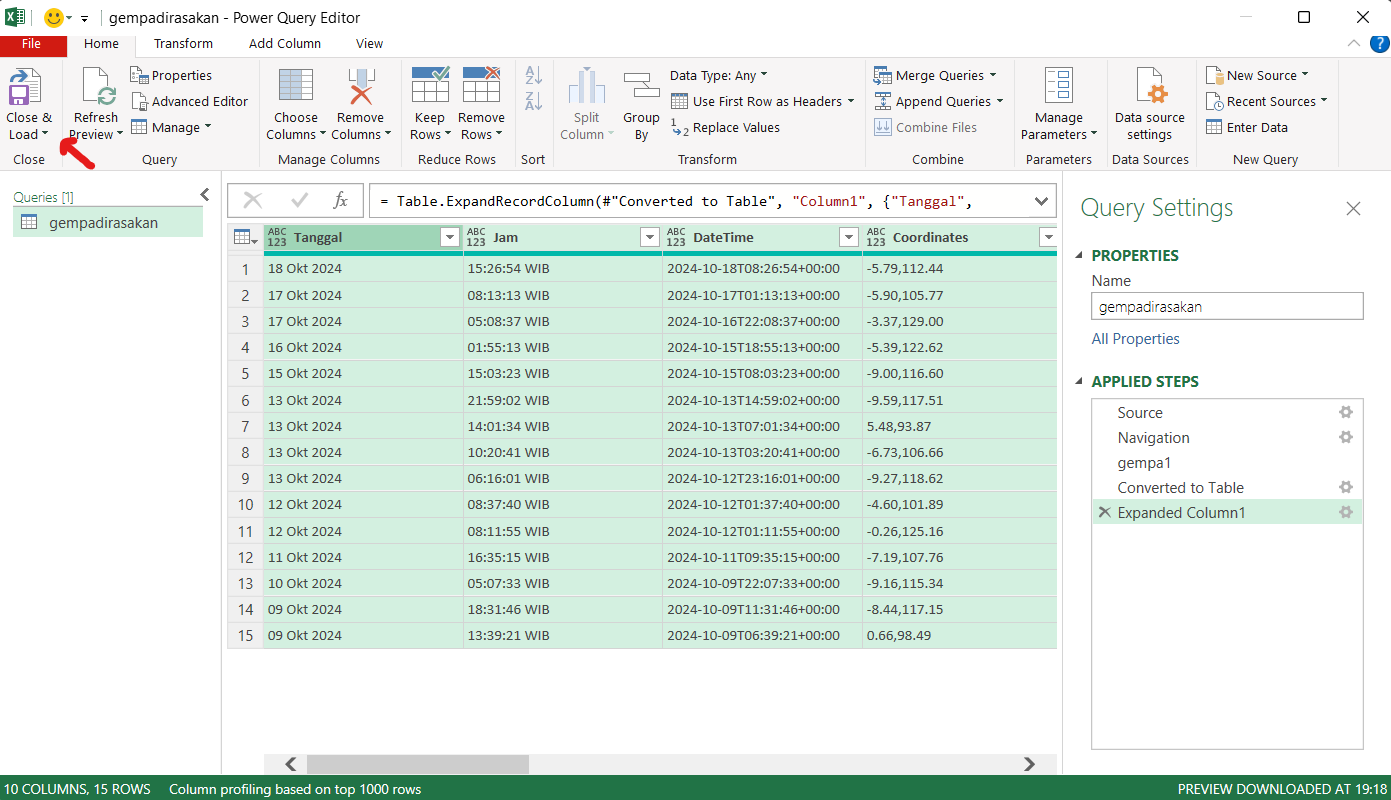Viewport: 1391px width, 800px height.
Task: Select cell -9.27,118.62
Action: (x=959, y=478)
